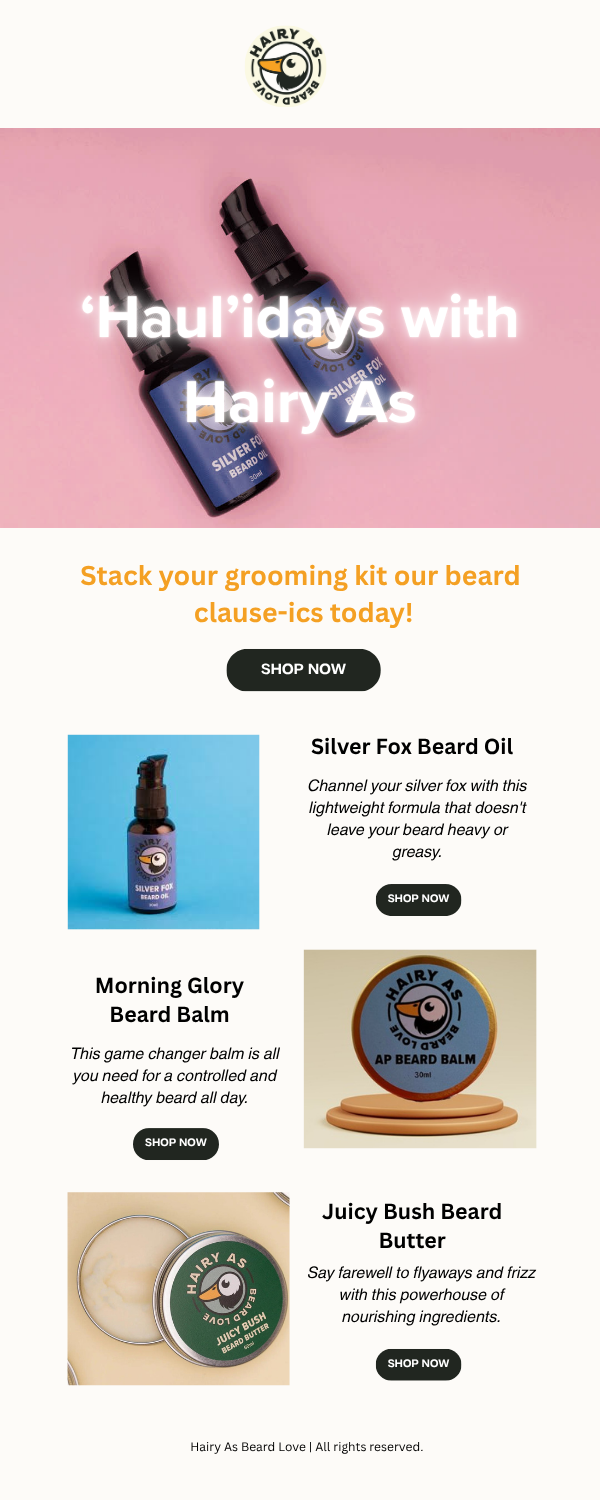Open the Silver Fox bottle photo on blue background

163,832
